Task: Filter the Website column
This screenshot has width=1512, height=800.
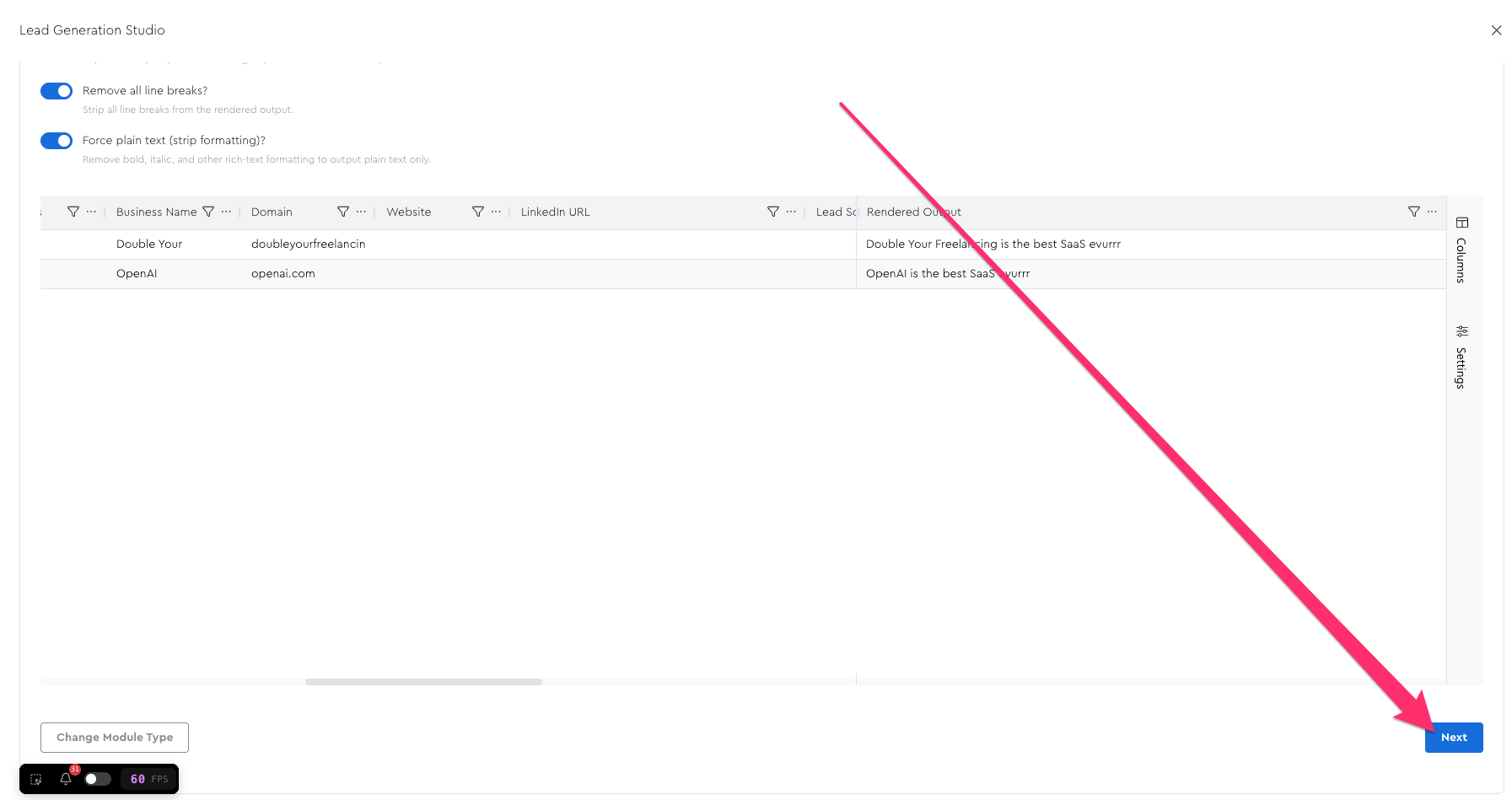Action: click(478, 212)
